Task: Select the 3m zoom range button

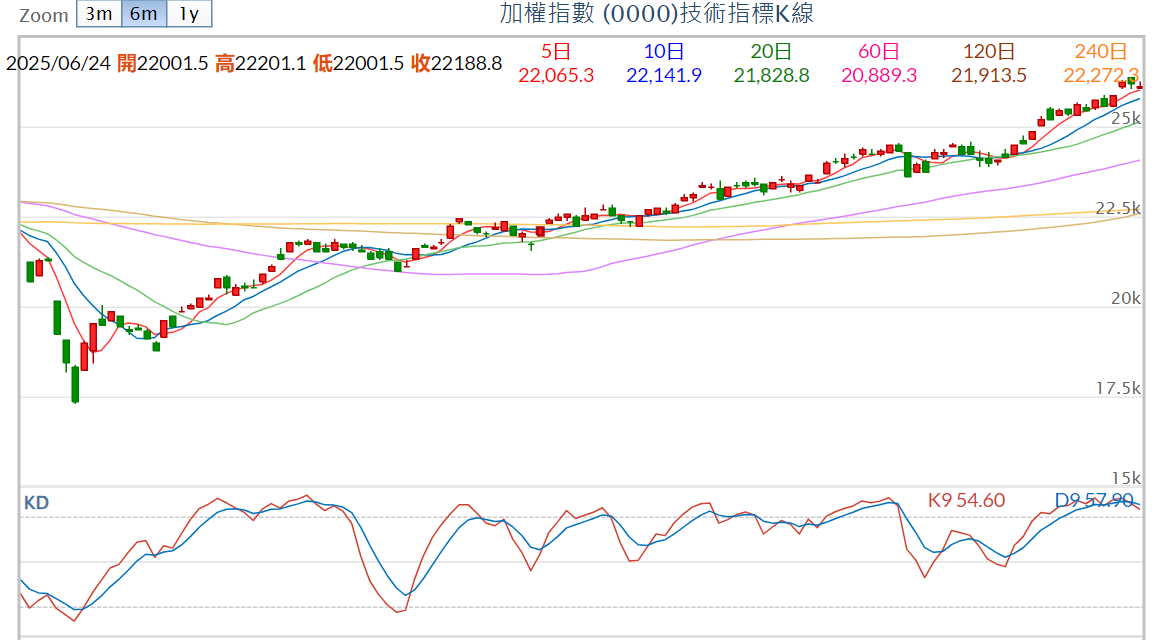Action: tap(98, 13)
